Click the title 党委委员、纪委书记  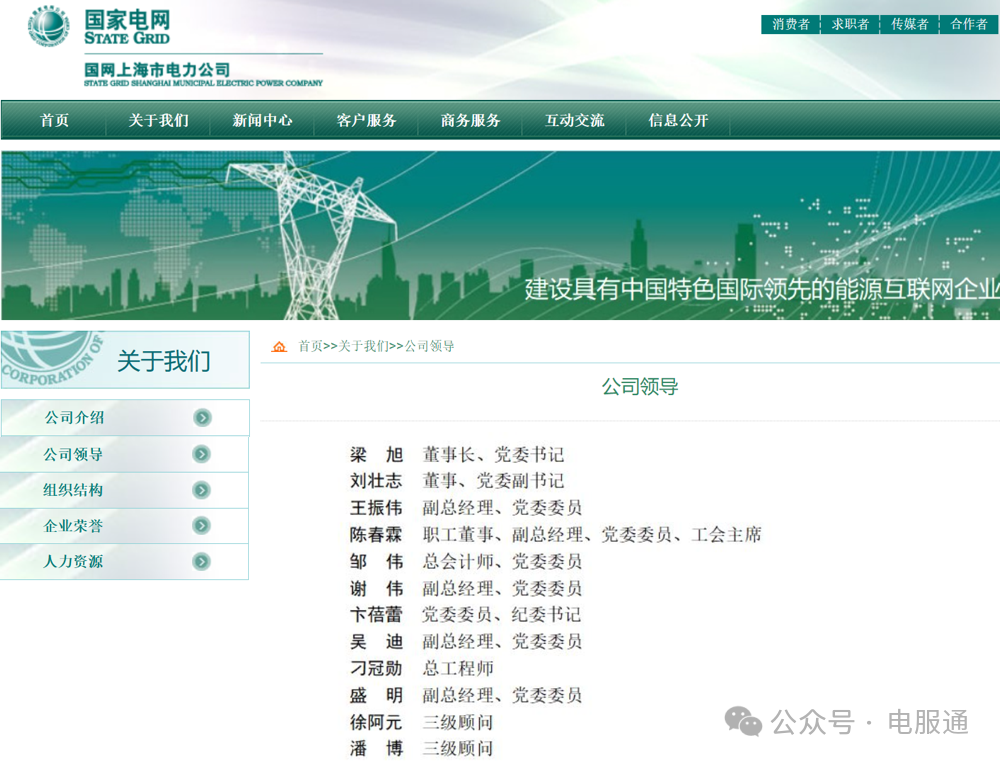point(502,615)
